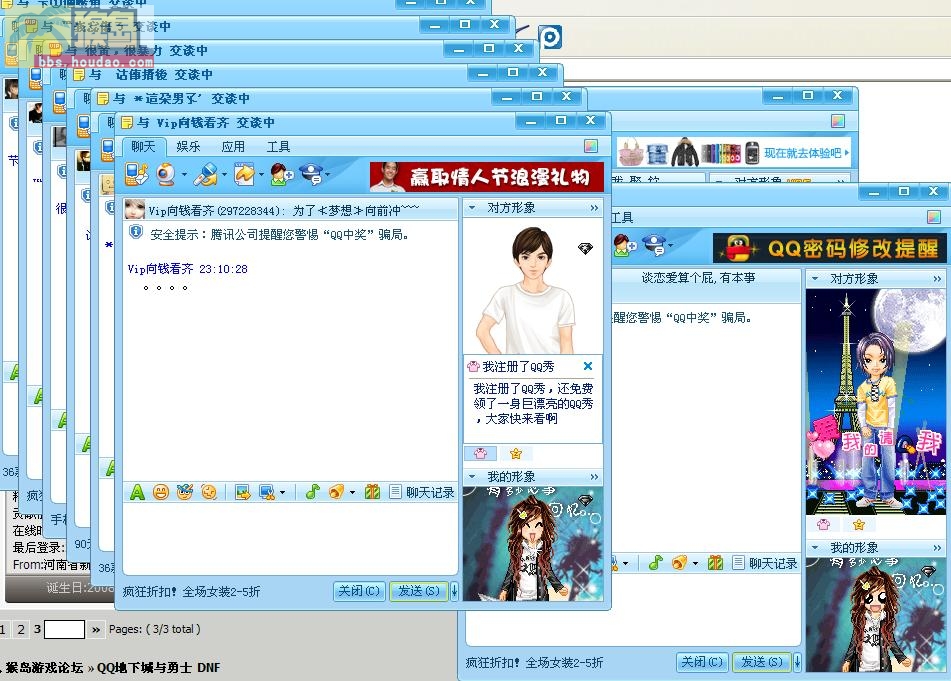
Task: Open the 工具 tab in right chat window
Action: pyautogui.click(x=621, y=218)
